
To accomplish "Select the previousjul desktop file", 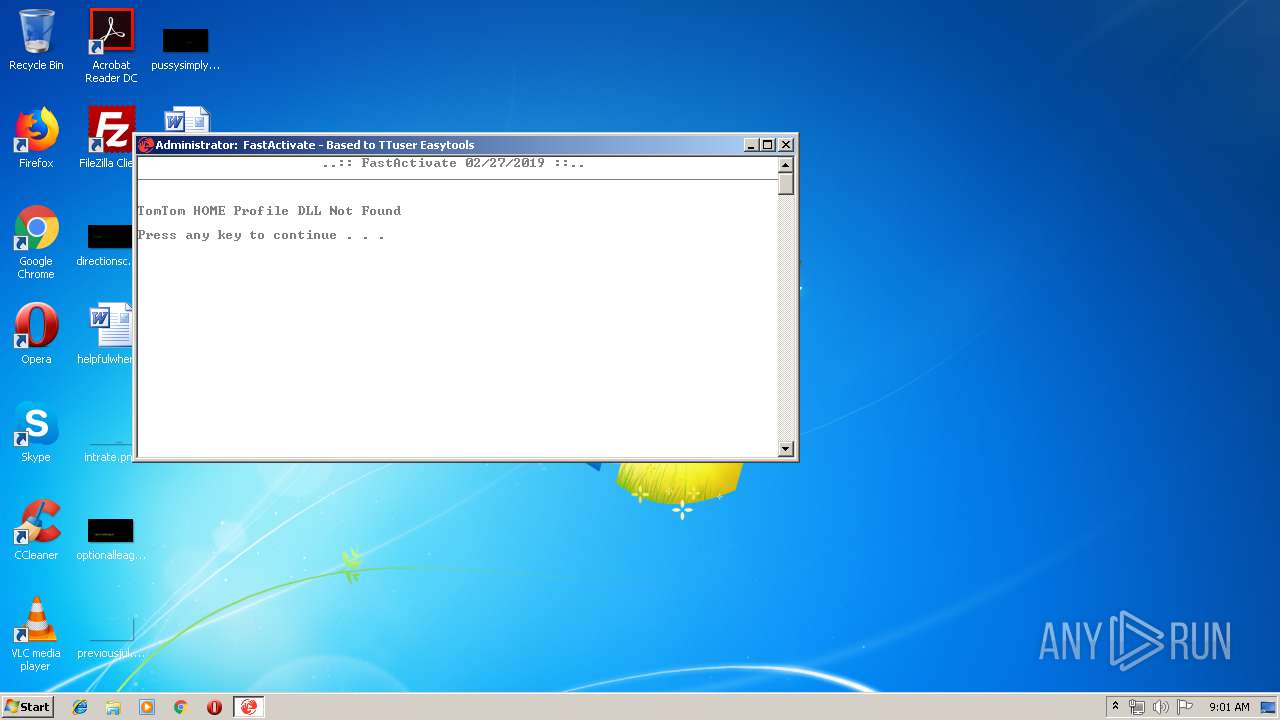I will pyautogui.click(x=110, y=638).
